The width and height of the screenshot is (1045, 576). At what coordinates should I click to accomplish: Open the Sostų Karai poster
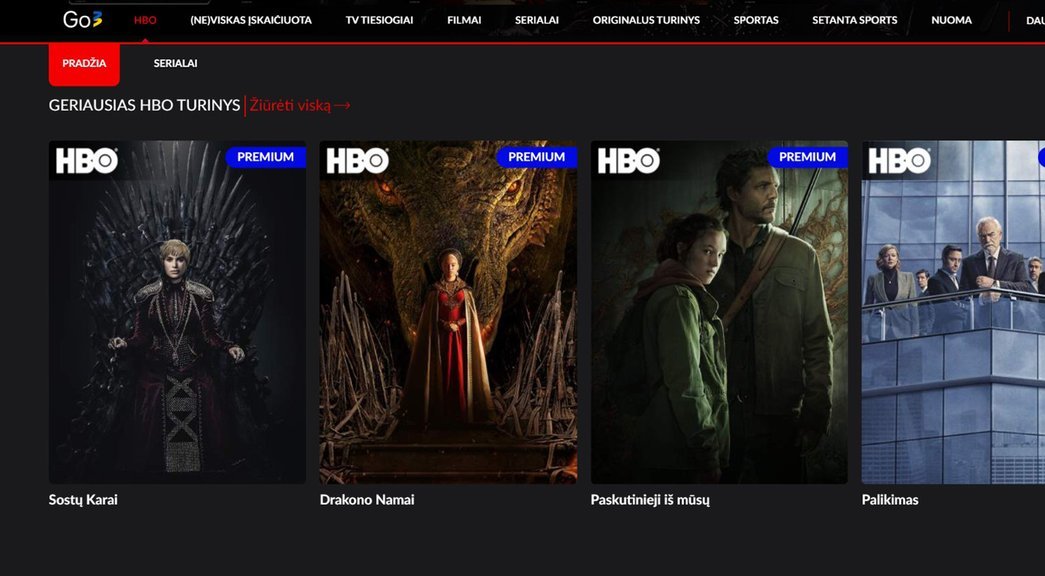tap(177, 312)
